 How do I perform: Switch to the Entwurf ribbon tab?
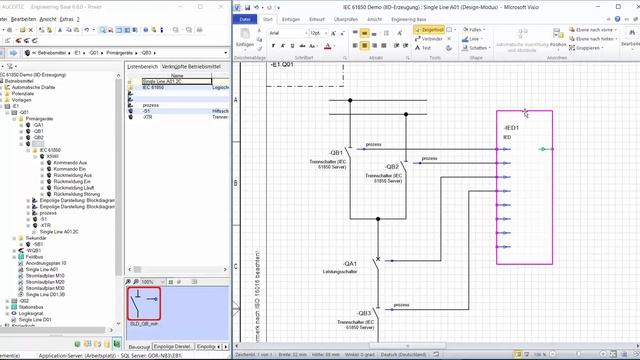(317, 19)
